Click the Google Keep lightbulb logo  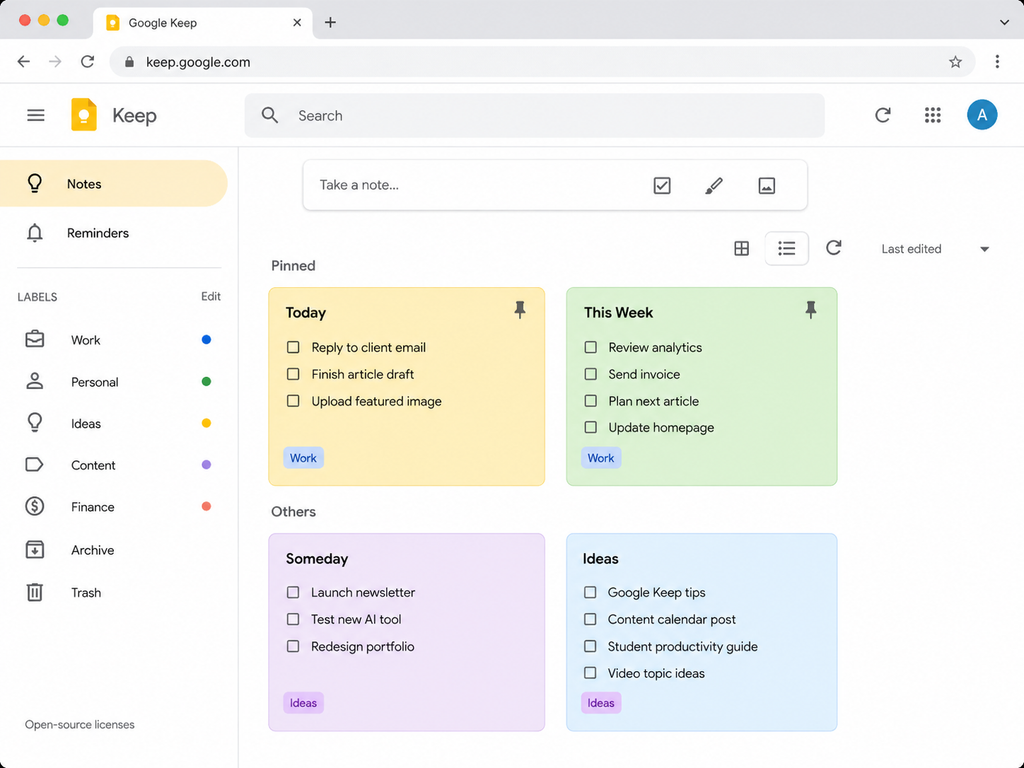pyautogui.click(x=84, y=115)
